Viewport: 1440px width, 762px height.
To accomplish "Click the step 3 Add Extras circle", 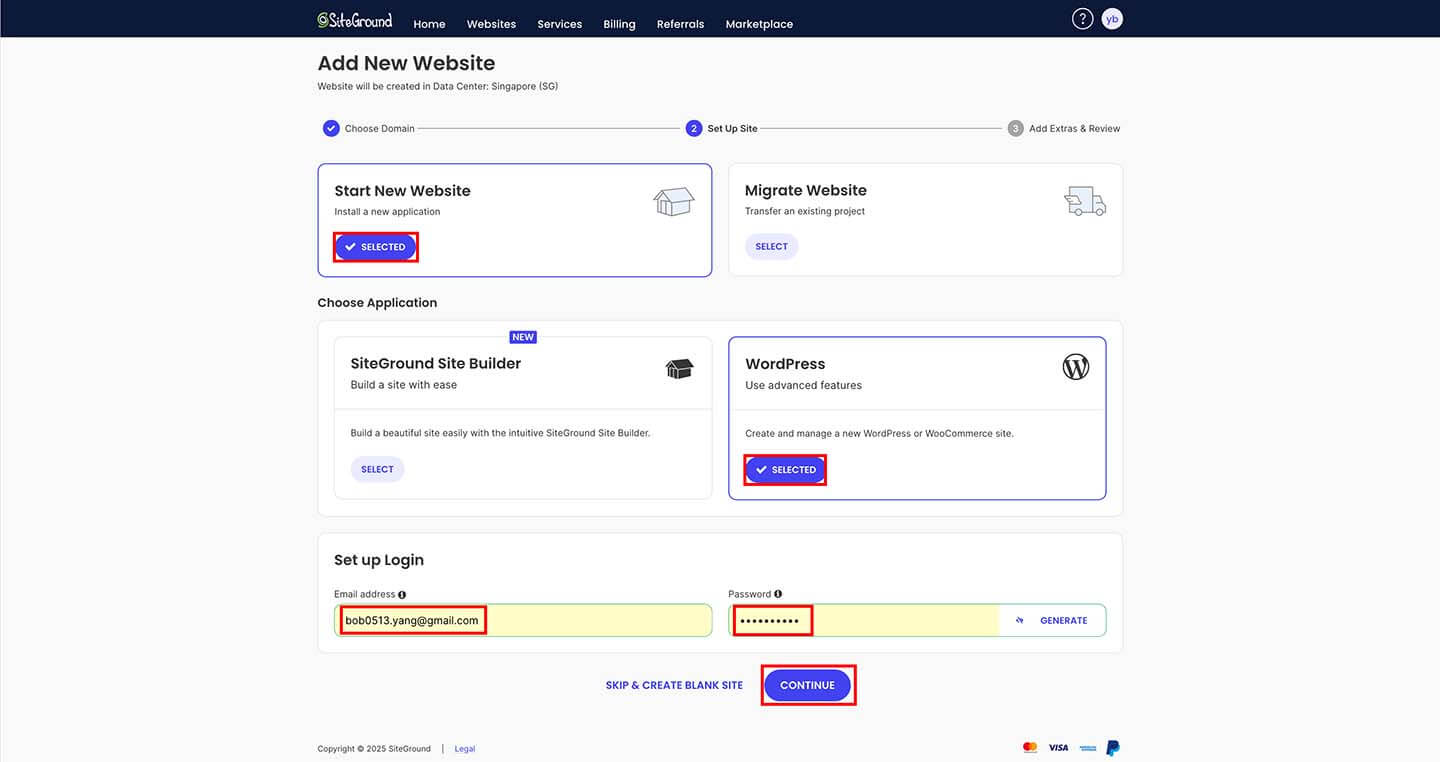I will (1015, 128).
